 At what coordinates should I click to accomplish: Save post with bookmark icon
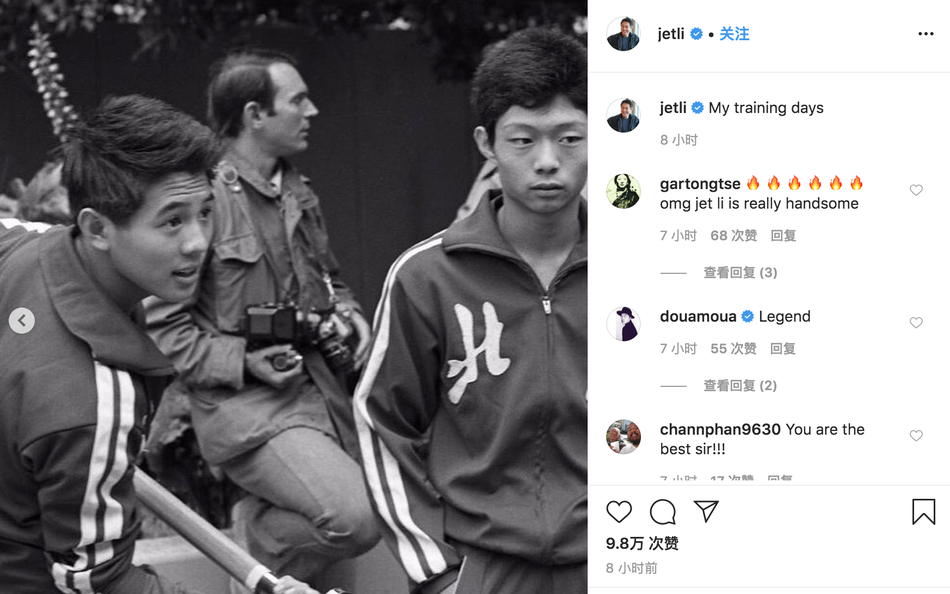[923, 512]
